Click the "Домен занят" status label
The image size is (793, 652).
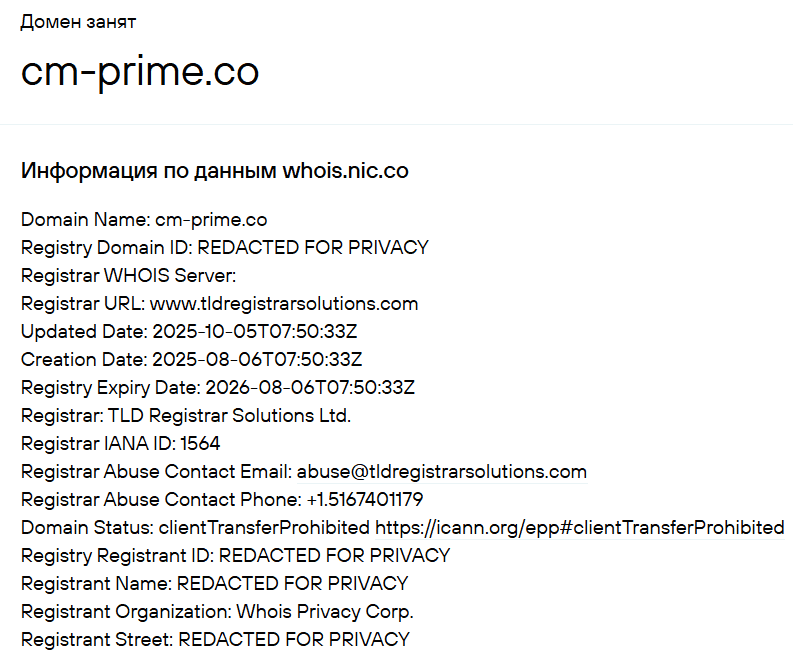(x=78, y=21)
